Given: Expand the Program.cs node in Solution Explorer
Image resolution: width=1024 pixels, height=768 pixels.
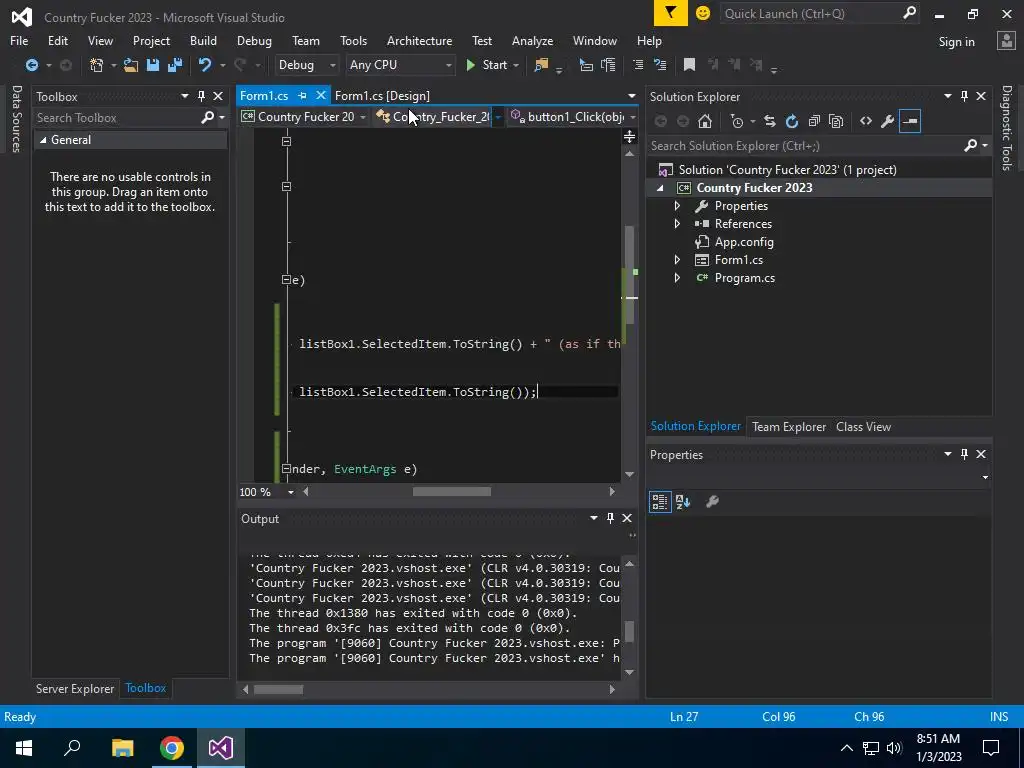Looking at the screenshot, I should [677, 278].
